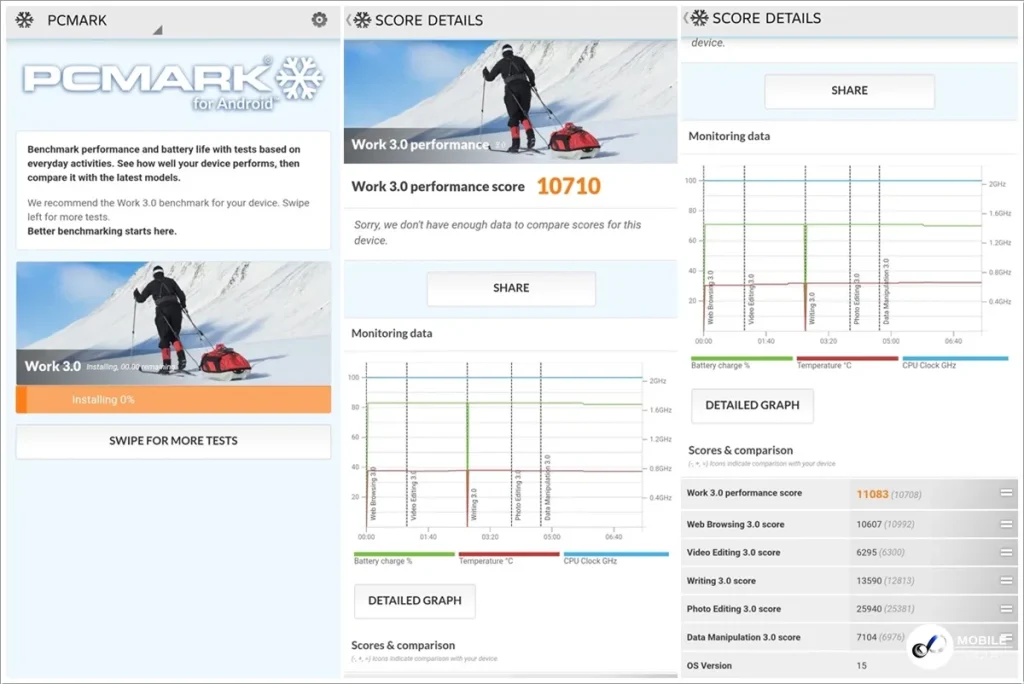Viewport: 1024px width, 684px height.
Task: Tap the Work 3.0 installing test card image
Action: click(173, 323)
